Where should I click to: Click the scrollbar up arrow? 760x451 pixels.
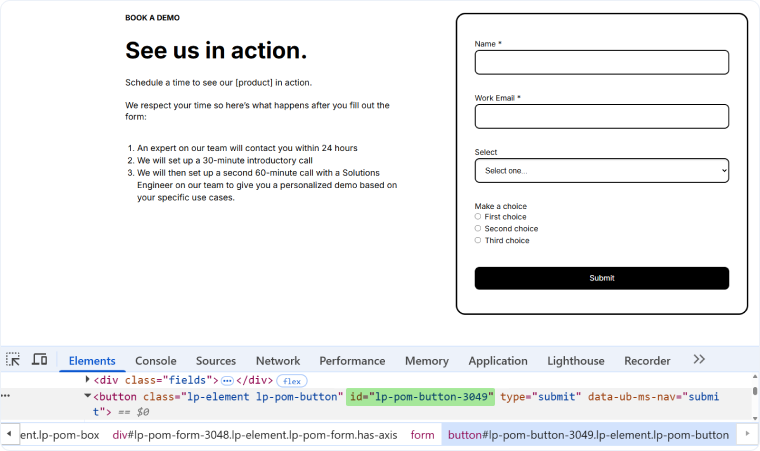(x=755, y=377)
